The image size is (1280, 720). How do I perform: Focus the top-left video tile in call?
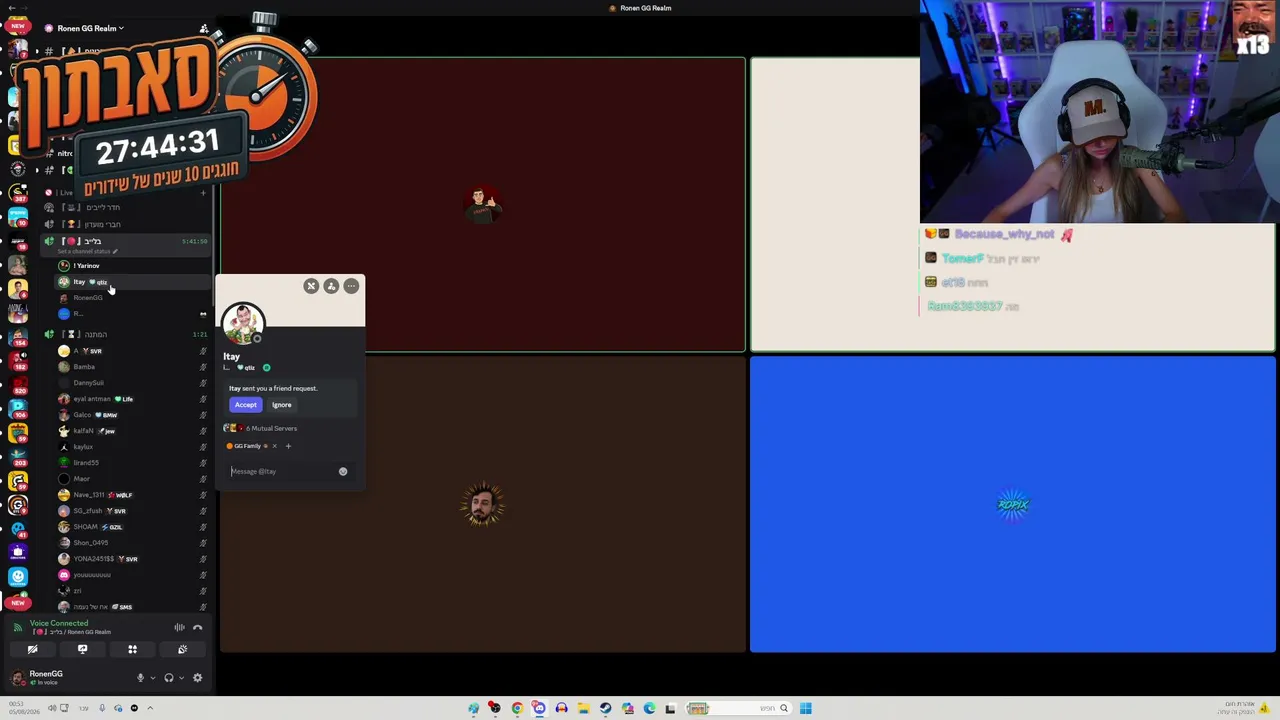(x=483, y=205)
